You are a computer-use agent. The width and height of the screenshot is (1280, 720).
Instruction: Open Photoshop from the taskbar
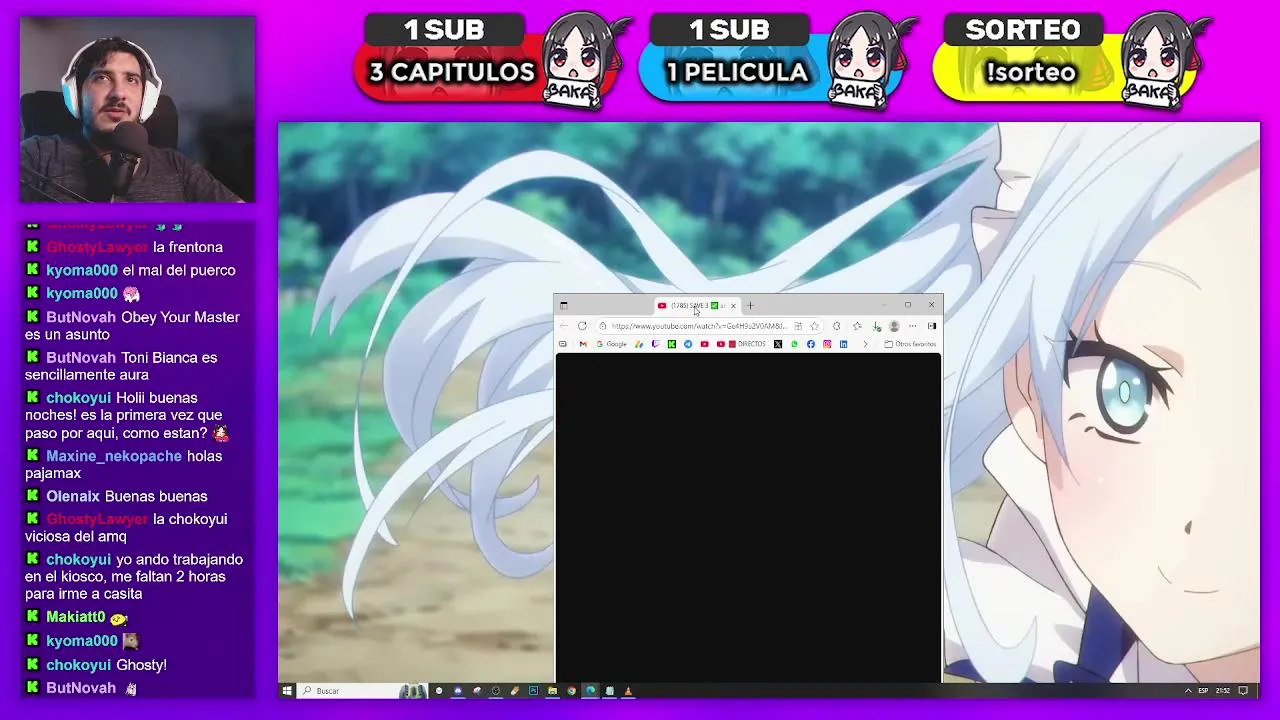(533, 690)
